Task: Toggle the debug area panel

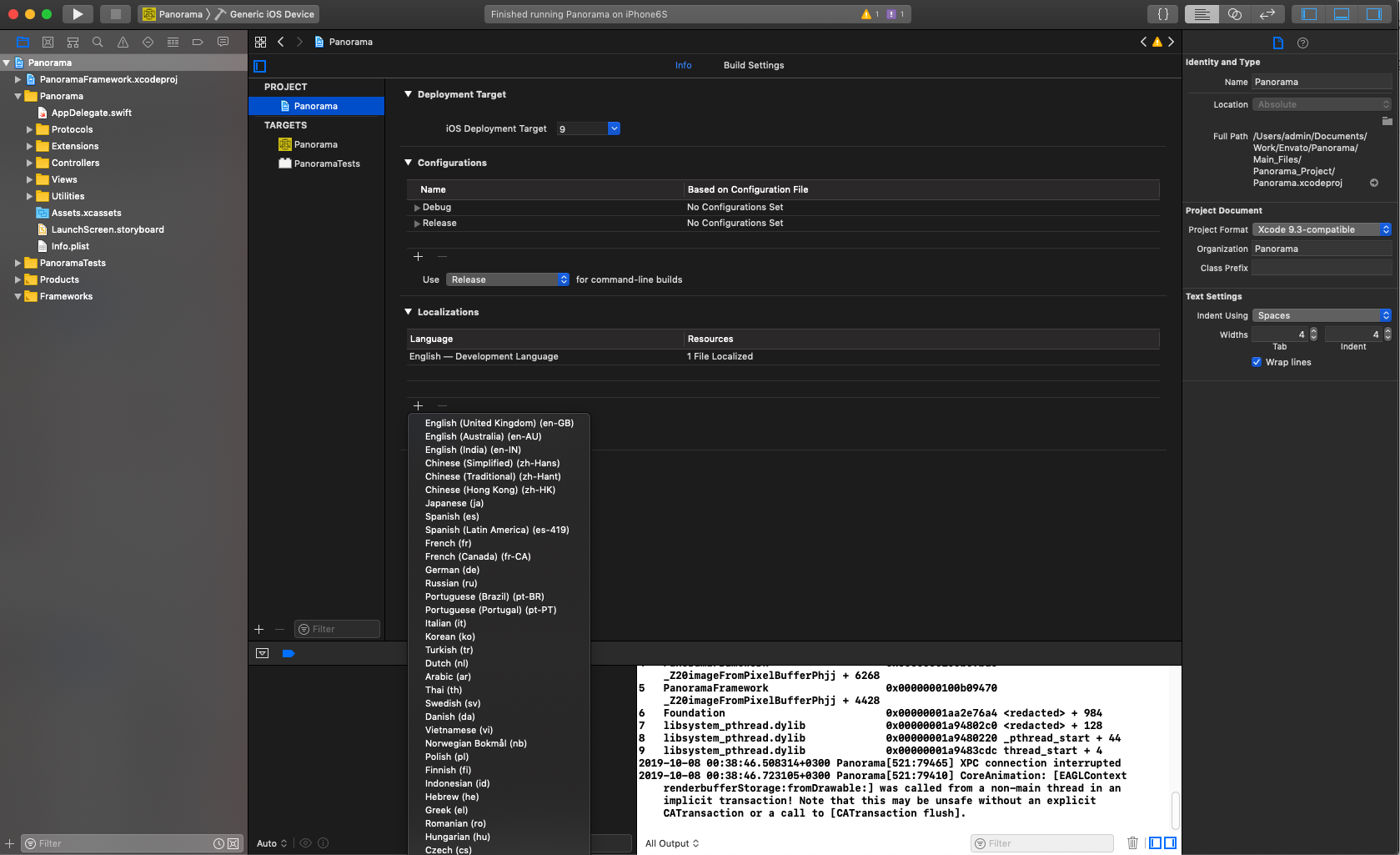Action: [x=1342, y=14]
